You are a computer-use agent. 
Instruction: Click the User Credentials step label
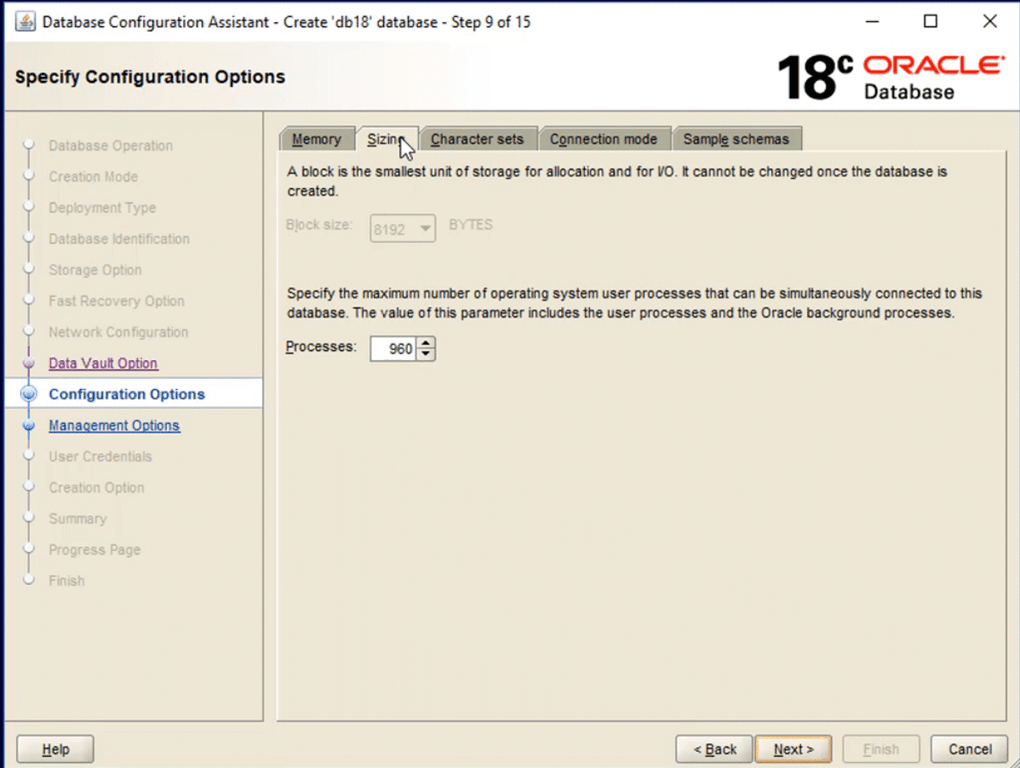[100, 457]
